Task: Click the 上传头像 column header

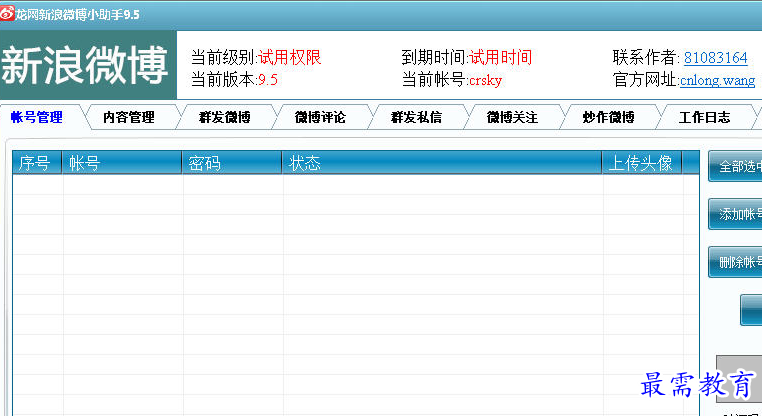Action: tap(641, 163)
